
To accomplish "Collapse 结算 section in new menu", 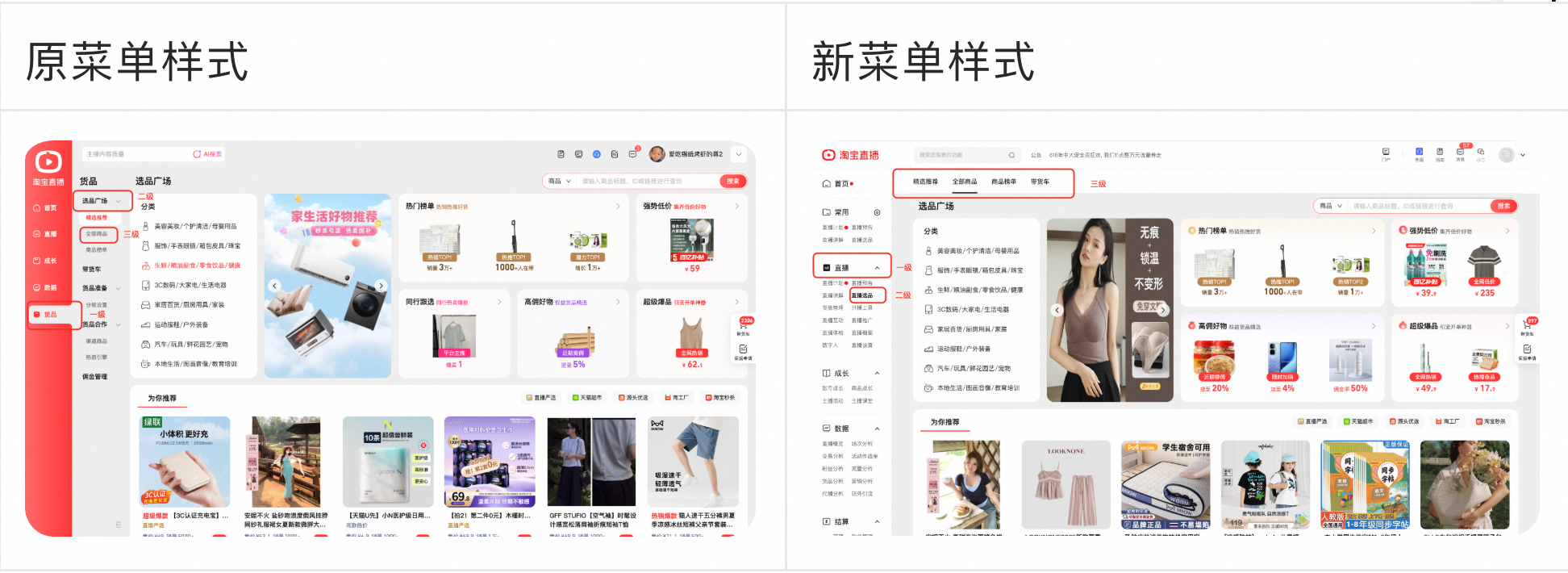I will click(877, 522).
